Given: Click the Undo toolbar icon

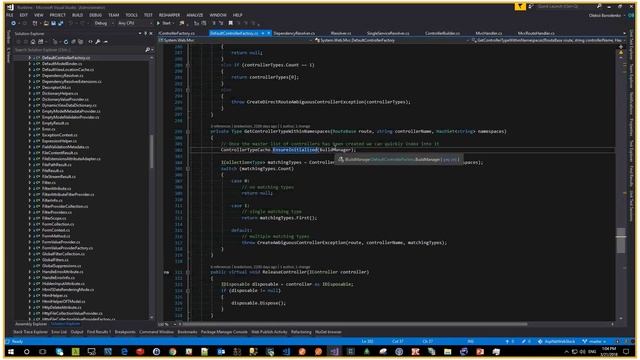Looking at the screenshot, I should (x=71, y=23).
